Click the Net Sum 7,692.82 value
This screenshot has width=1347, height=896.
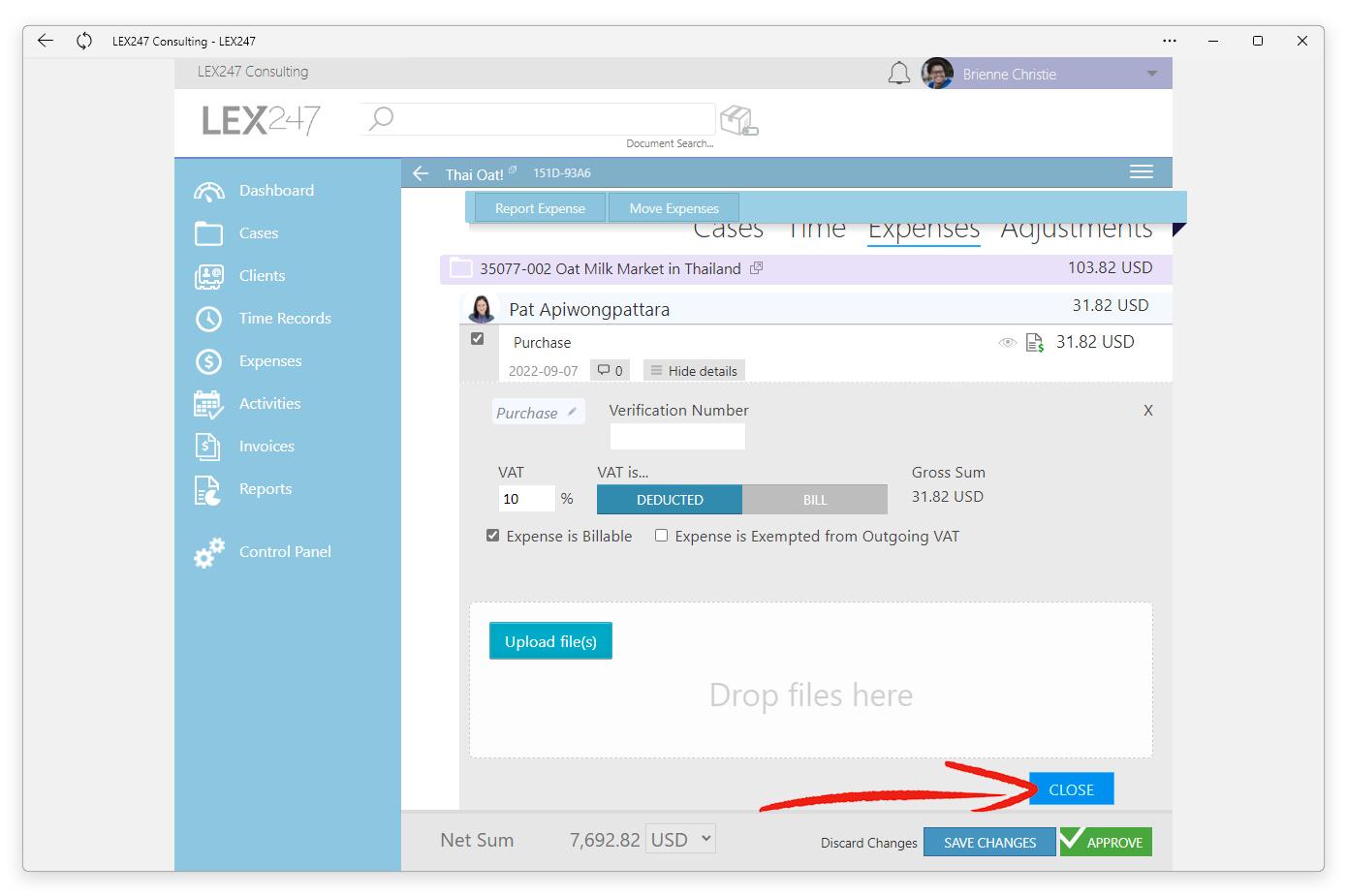pyautogui.click(x=605, y=840)
